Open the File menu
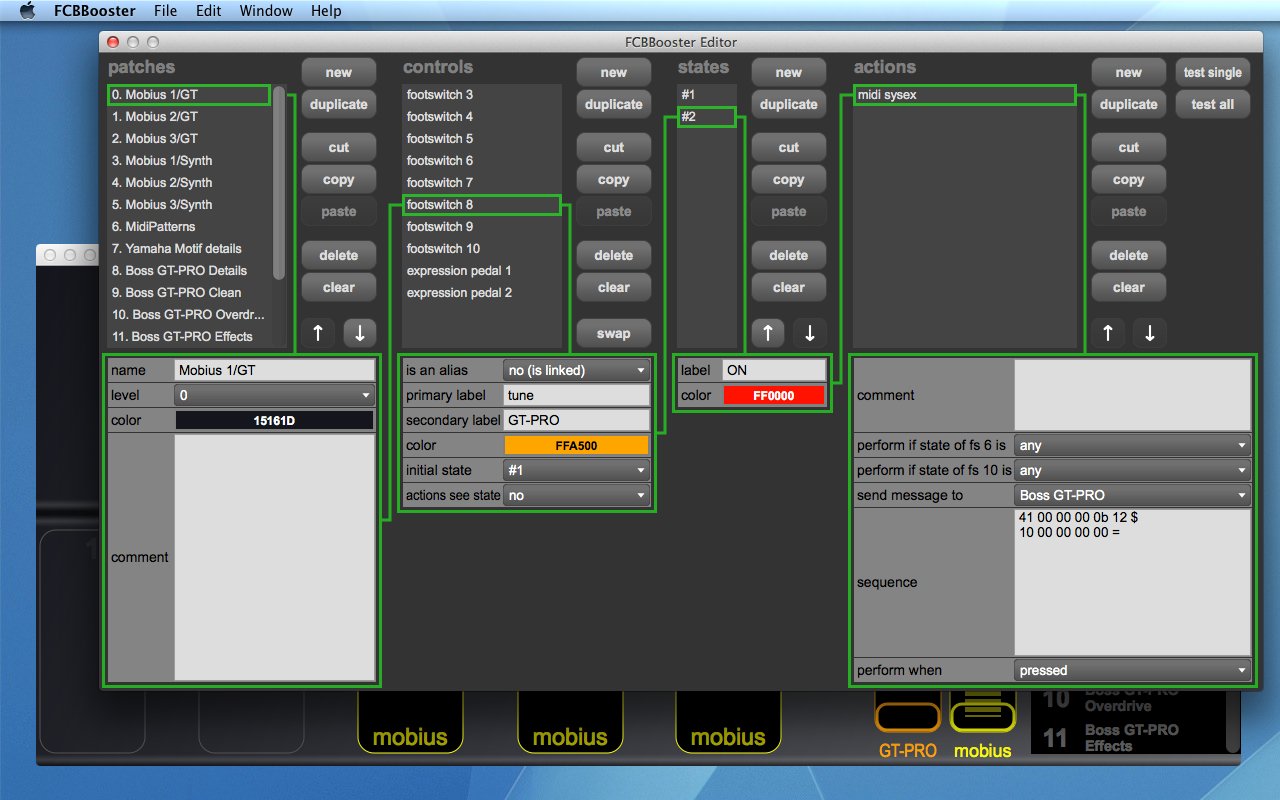 click(x=166, y=11)
